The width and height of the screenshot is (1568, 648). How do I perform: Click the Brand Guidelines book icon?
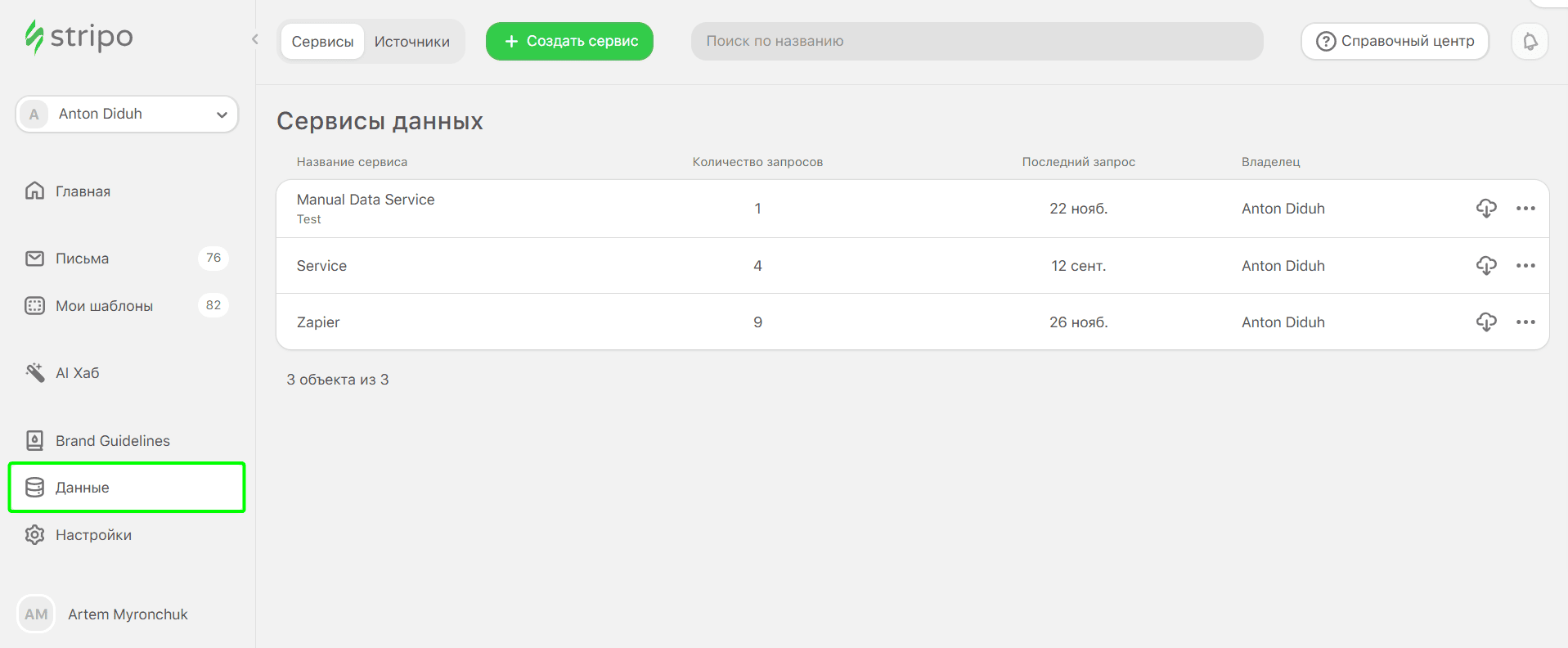(34, 441)
